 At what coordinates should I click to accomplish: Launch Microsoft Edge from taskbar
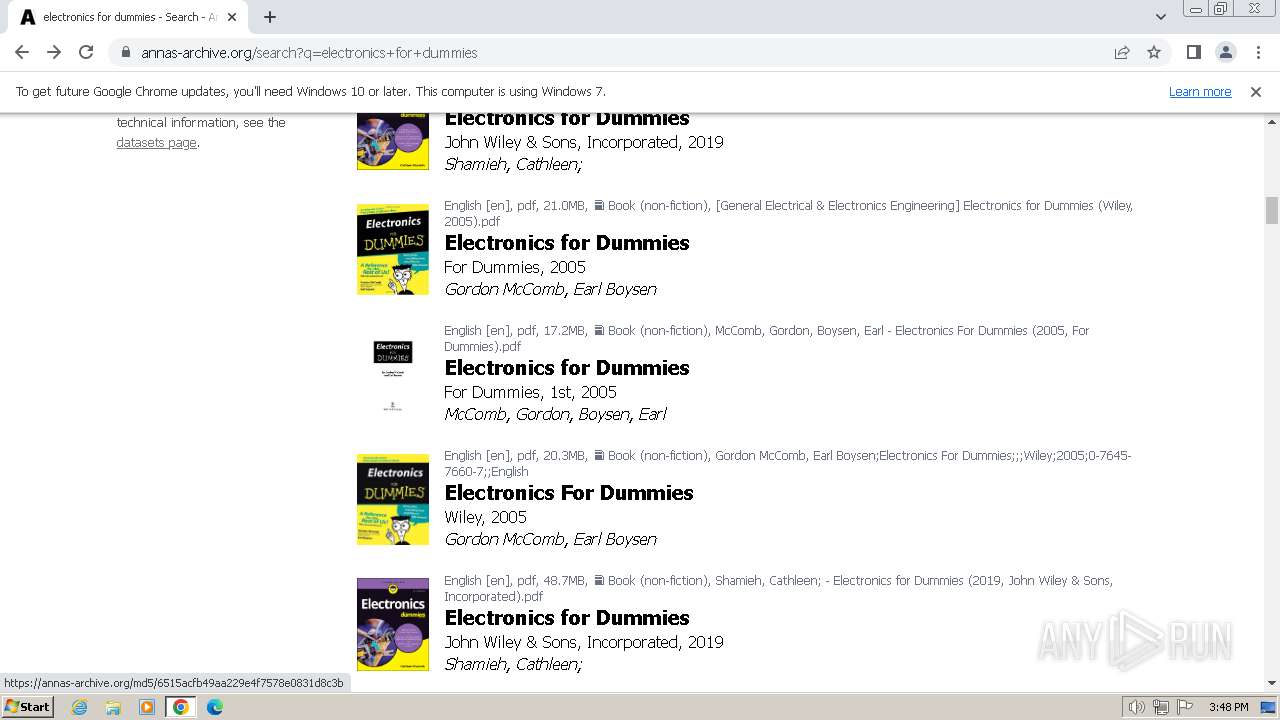coord(215,707)
